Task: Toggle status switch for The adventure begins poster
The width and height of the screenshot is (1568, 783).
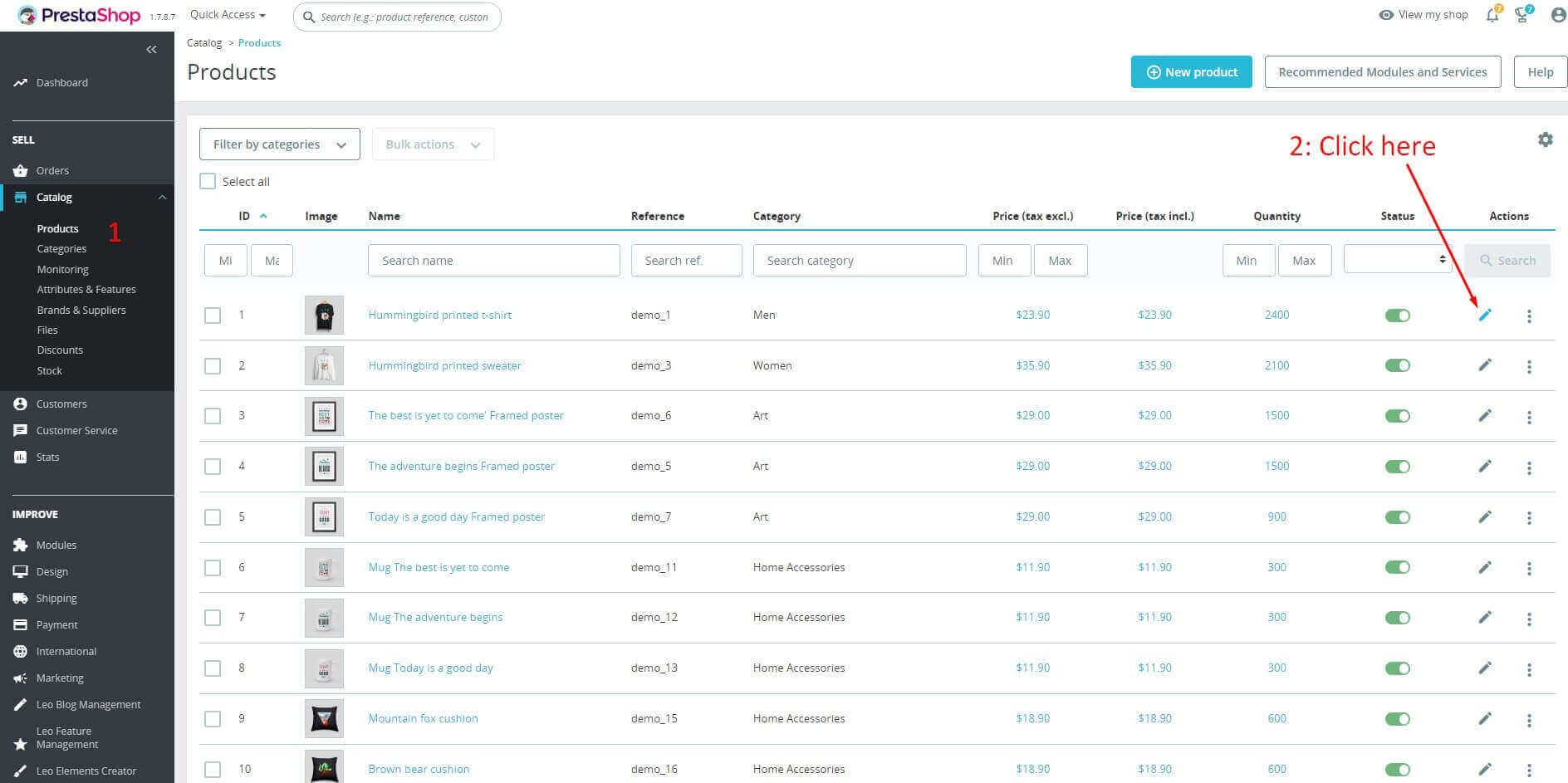Action: point(1397,467)
